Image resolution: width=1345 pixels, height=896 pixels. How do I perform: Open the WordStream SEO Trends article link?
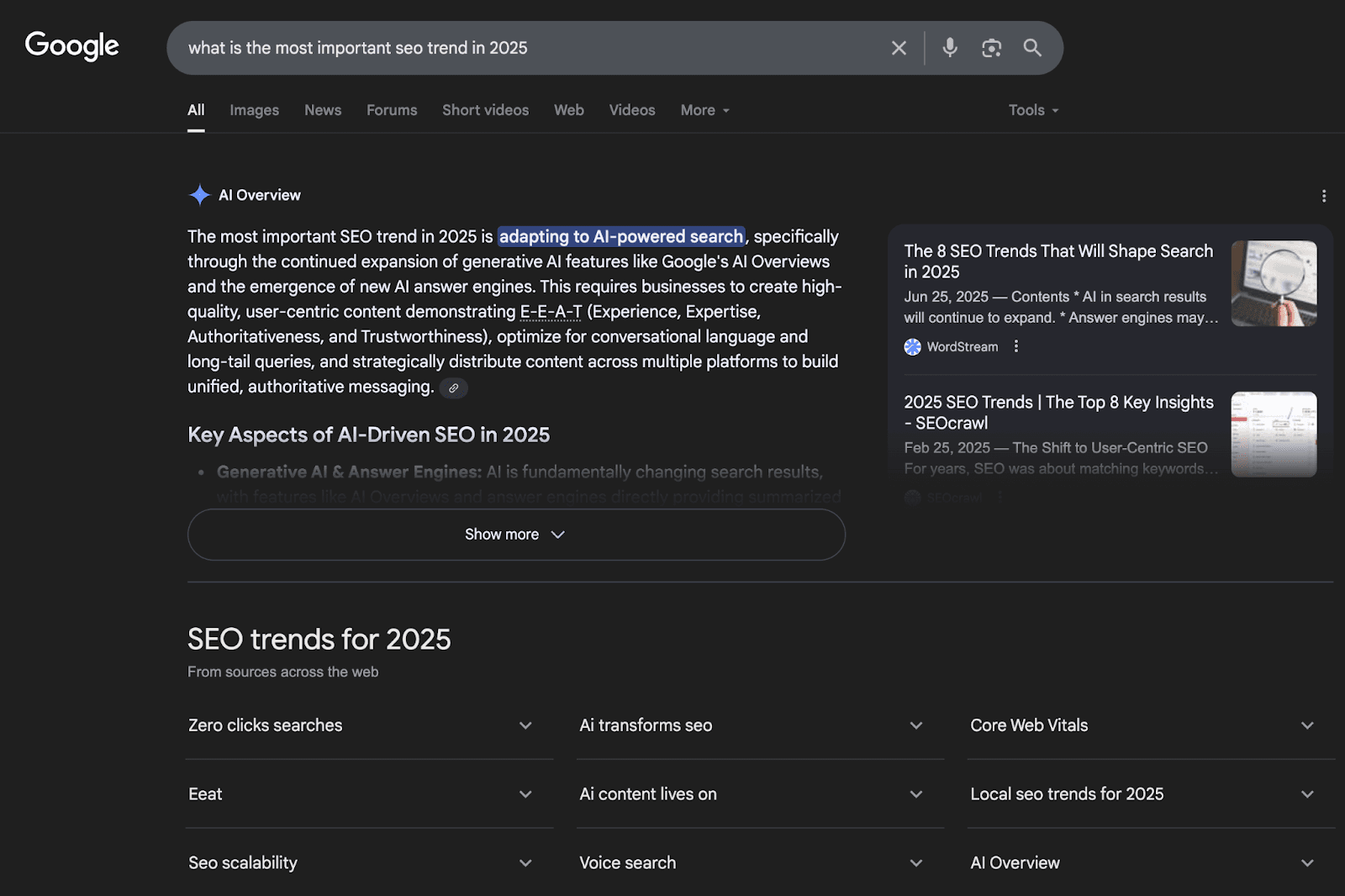[1058, 261]
